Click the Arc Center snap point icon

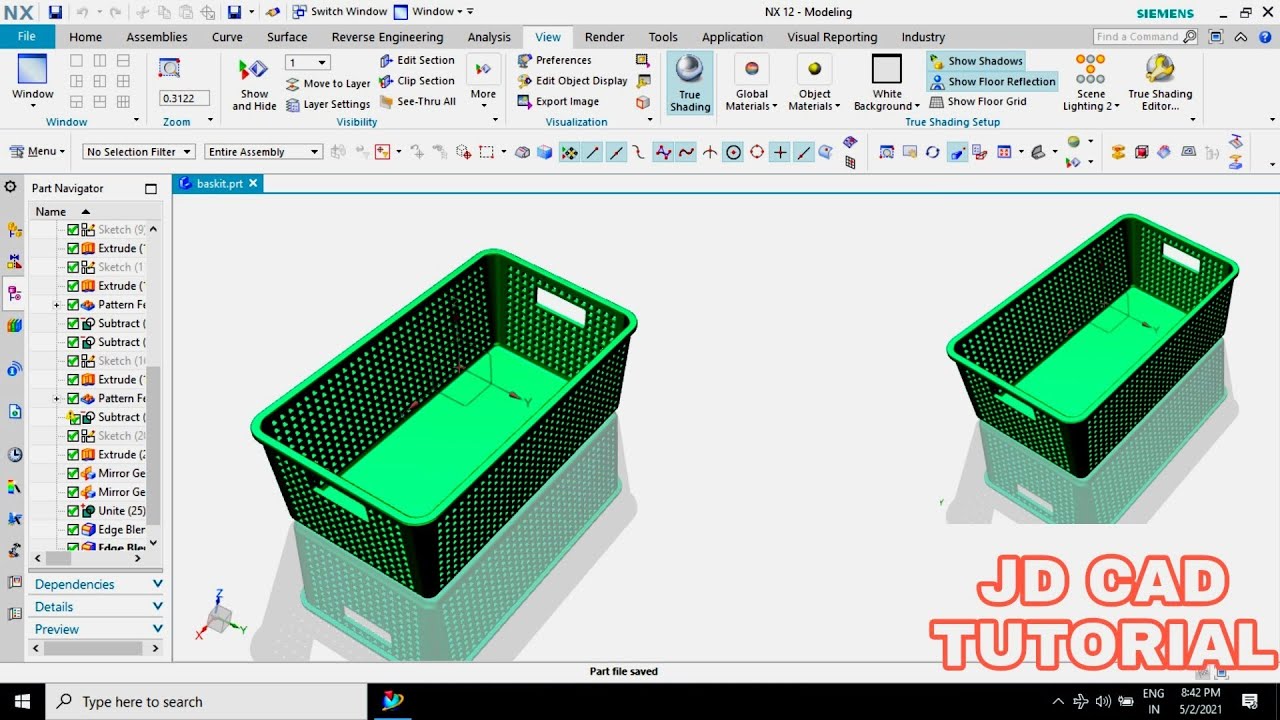(x=733, y=152)
